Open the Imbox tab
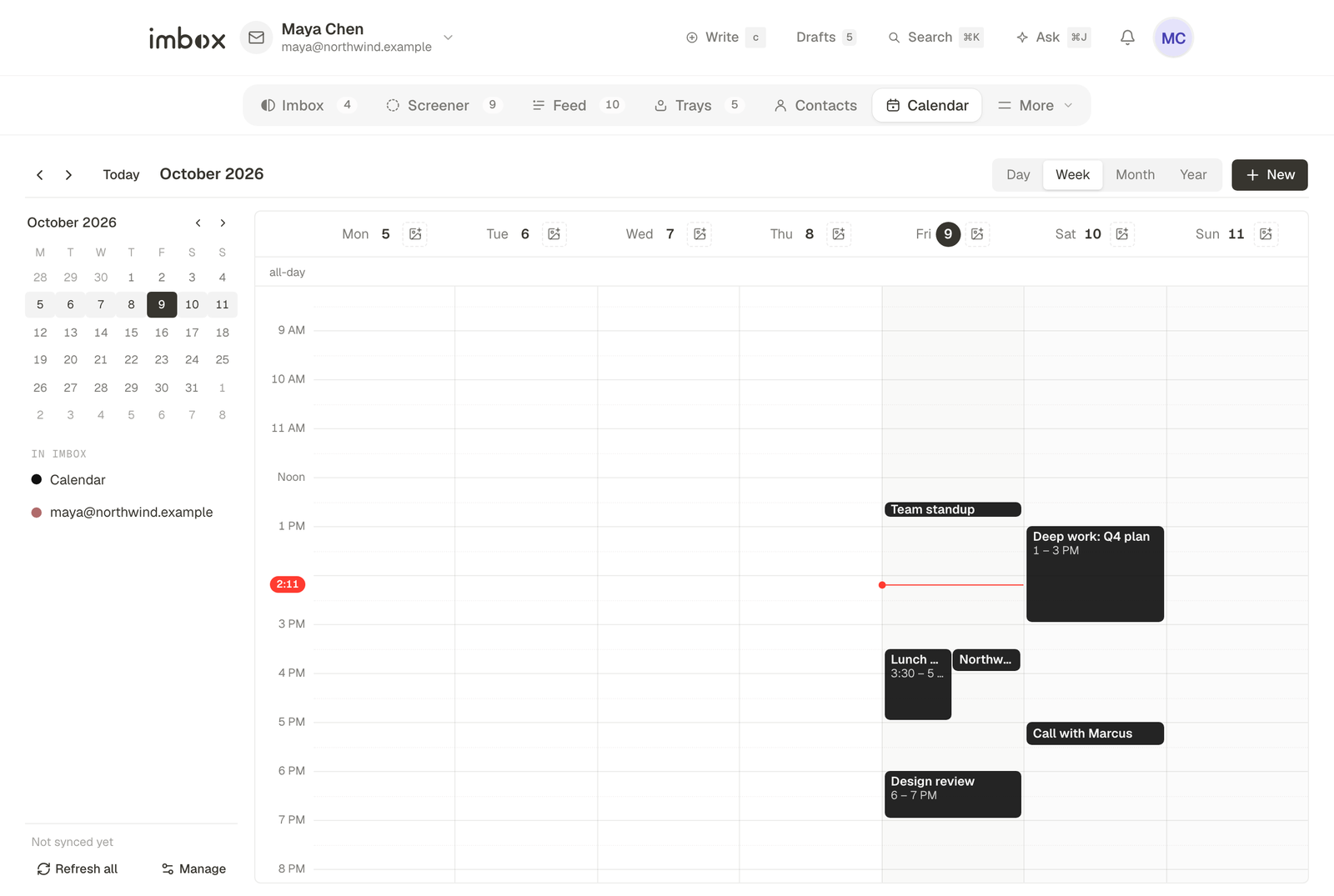 308,106
